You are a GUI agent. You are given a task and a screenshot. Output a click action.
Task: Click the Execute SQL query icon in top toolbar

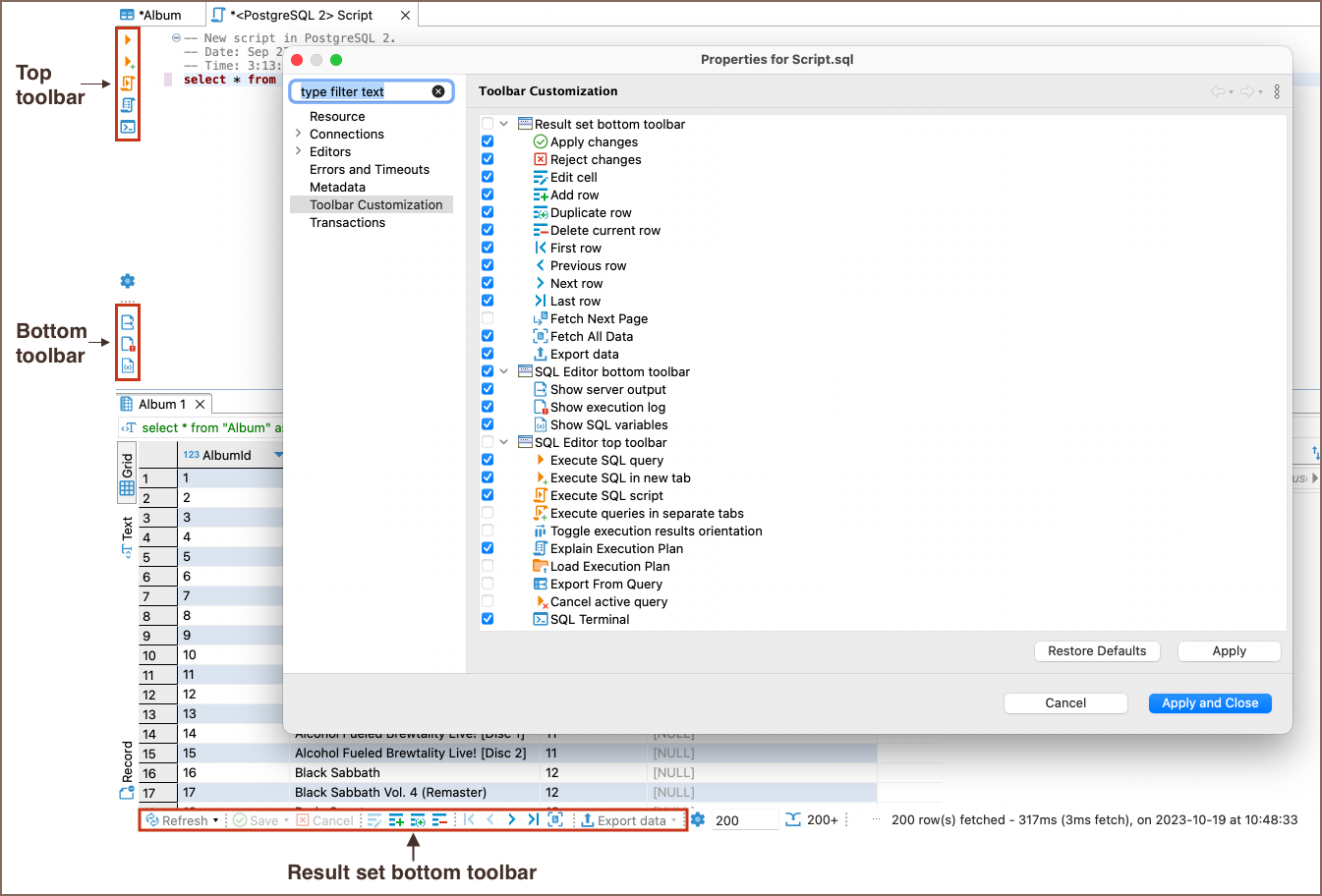click(128, 40)
